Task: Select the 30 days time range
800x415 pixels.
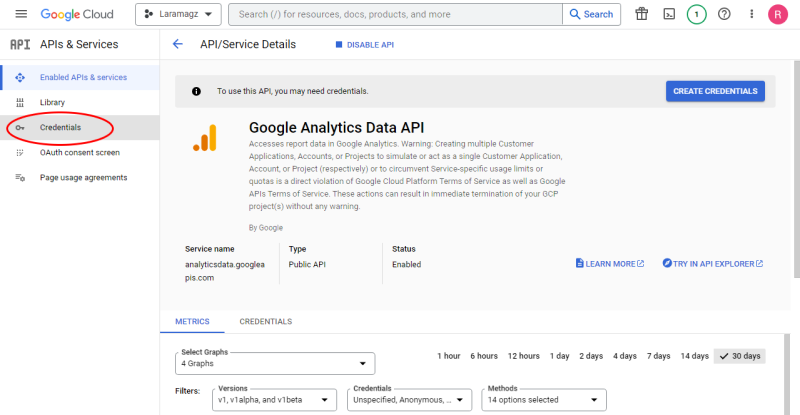Action: tap(740, 356)
